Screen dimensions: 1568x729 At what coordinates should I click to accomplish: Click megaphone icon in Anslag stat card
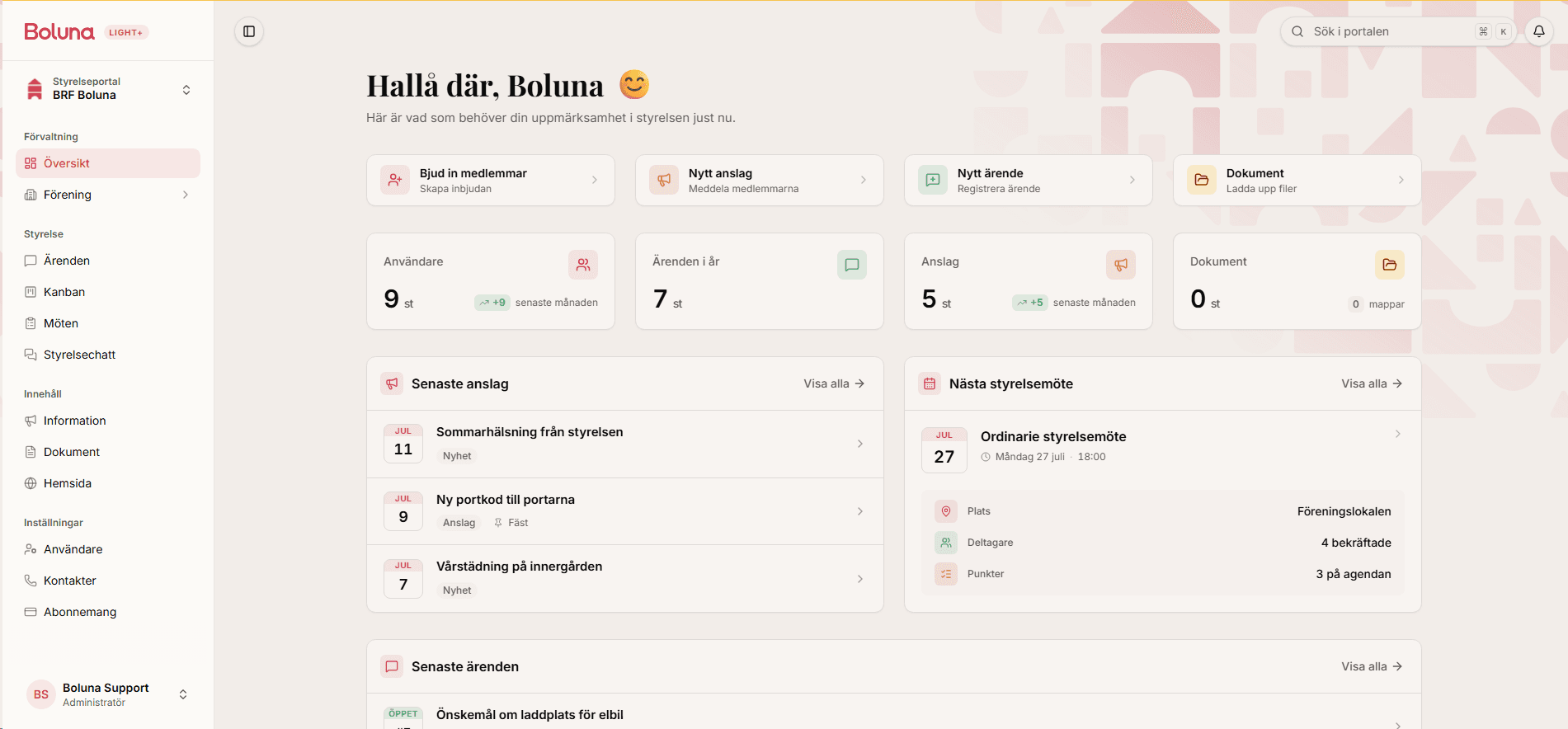click(x=1121, y=265)
